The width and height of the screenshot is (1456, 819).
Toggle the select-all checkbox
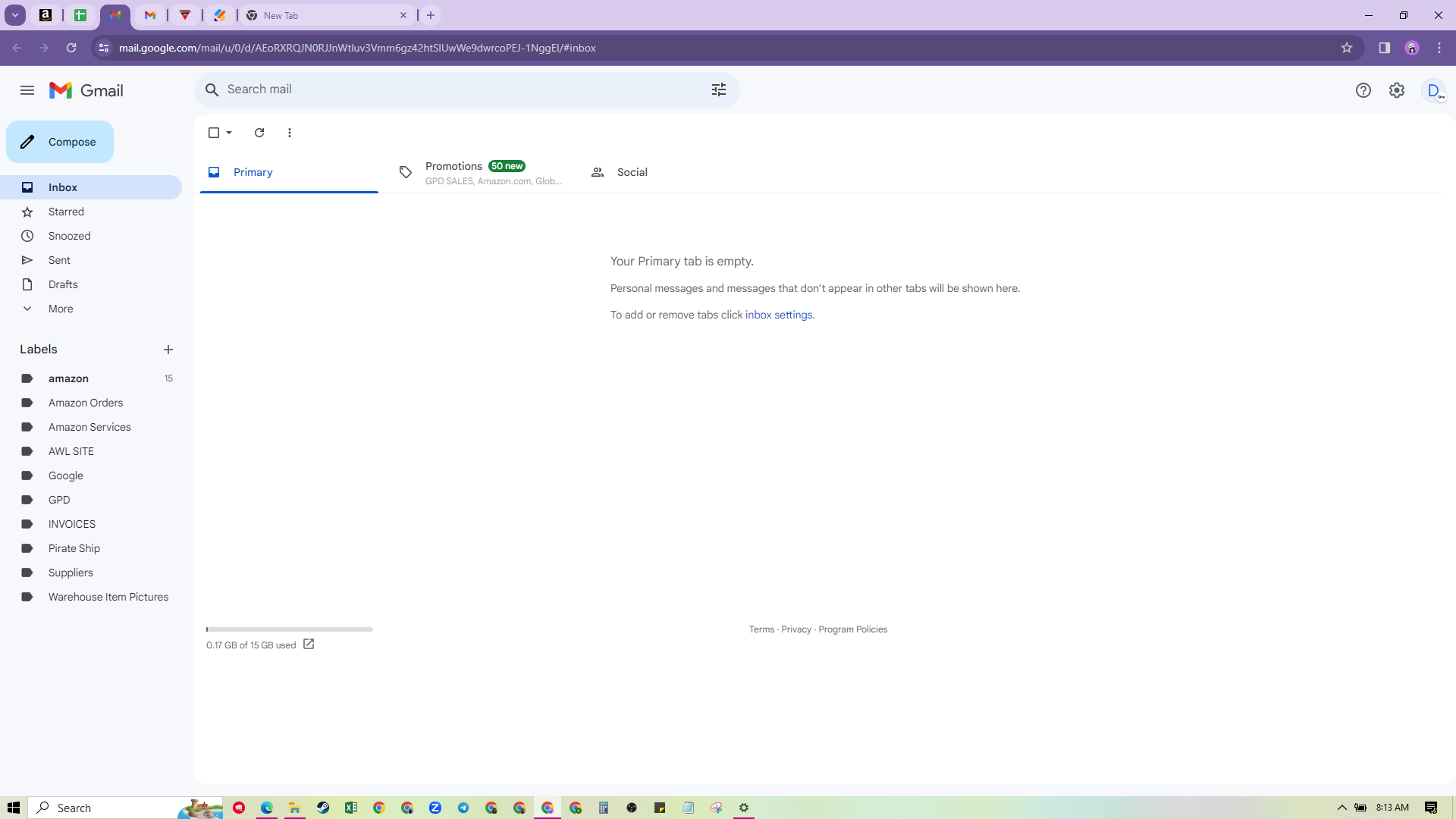(x=214, y=133)
